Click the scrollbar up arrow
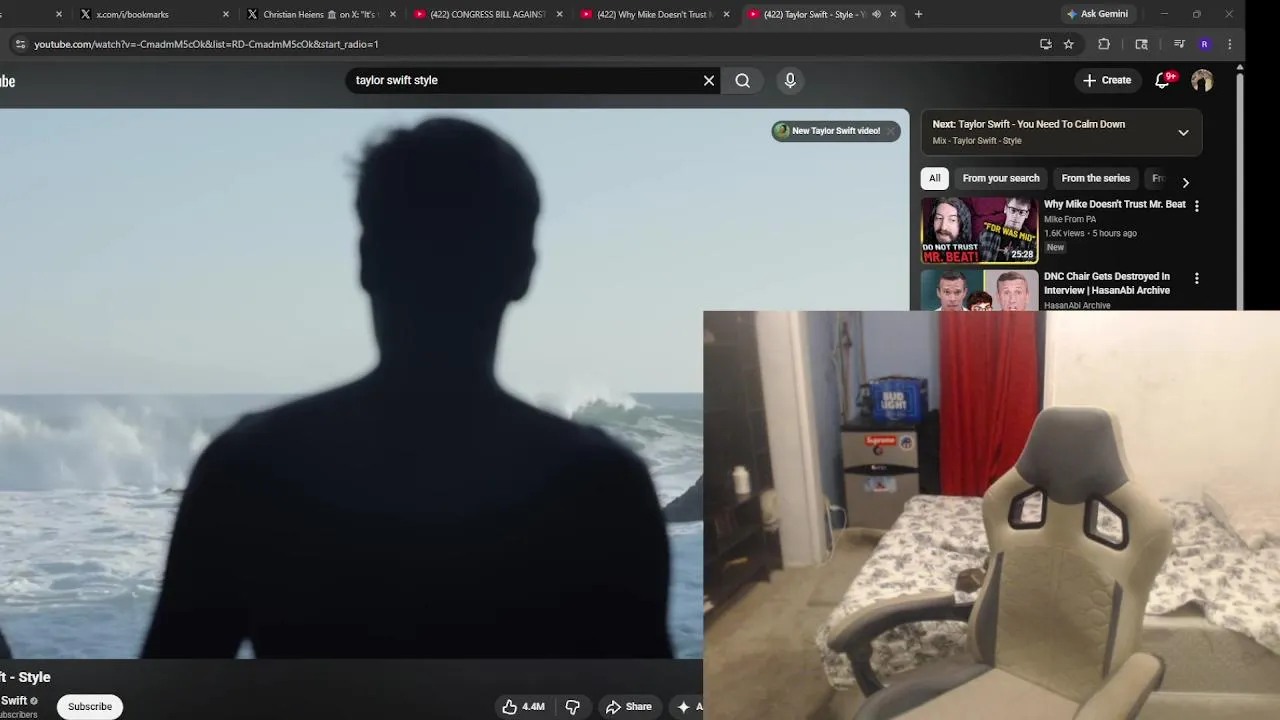This screenshot has width=1280, height=720. (1240, 67)
